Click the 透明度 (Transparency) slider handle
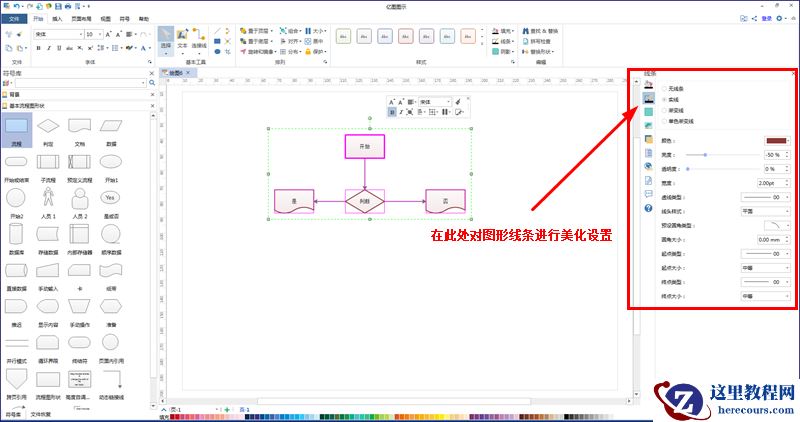Viewport: 800px width, 422px height. click(x=688, y=169)
